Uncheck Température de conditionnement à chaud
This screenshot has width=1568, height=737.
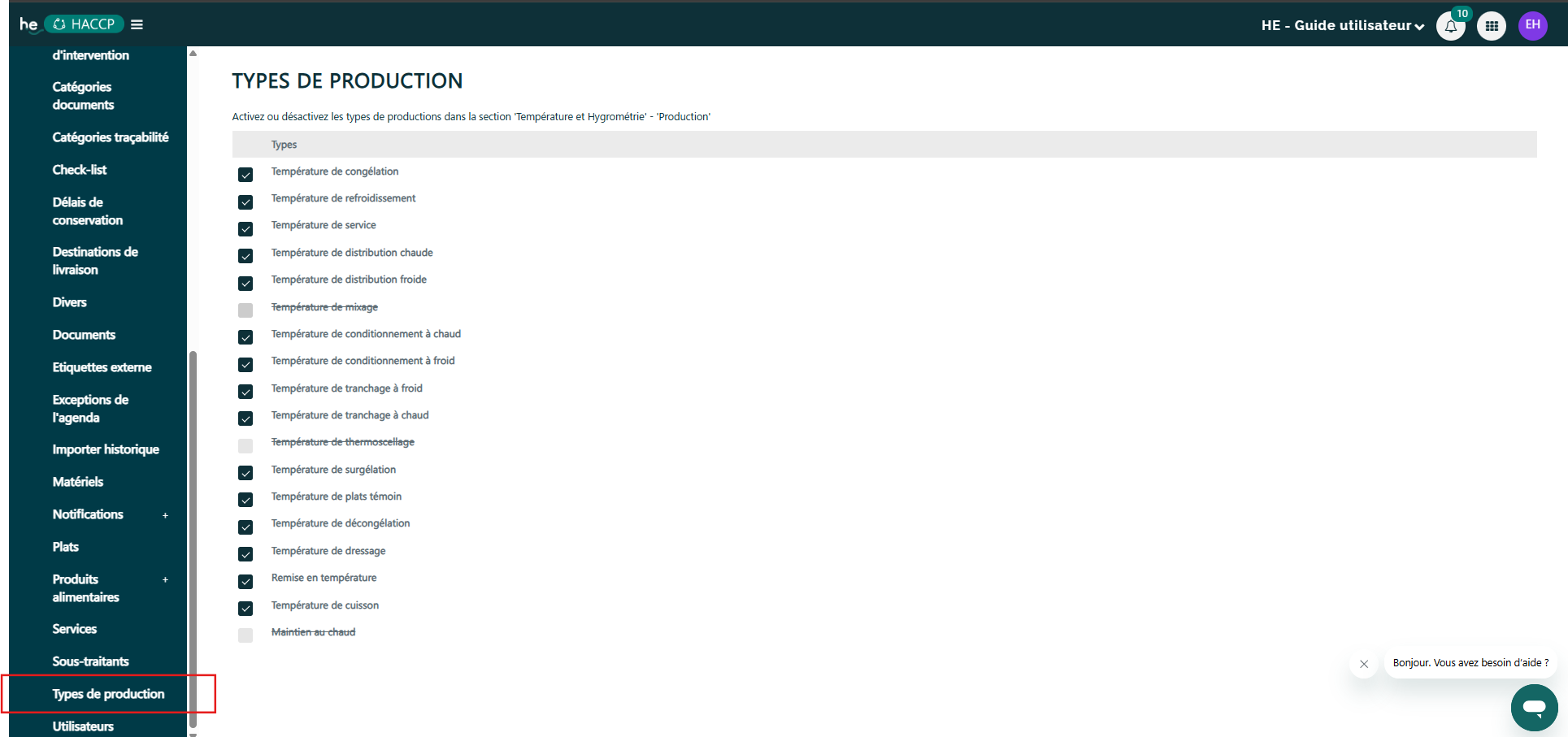coord(245,337)
